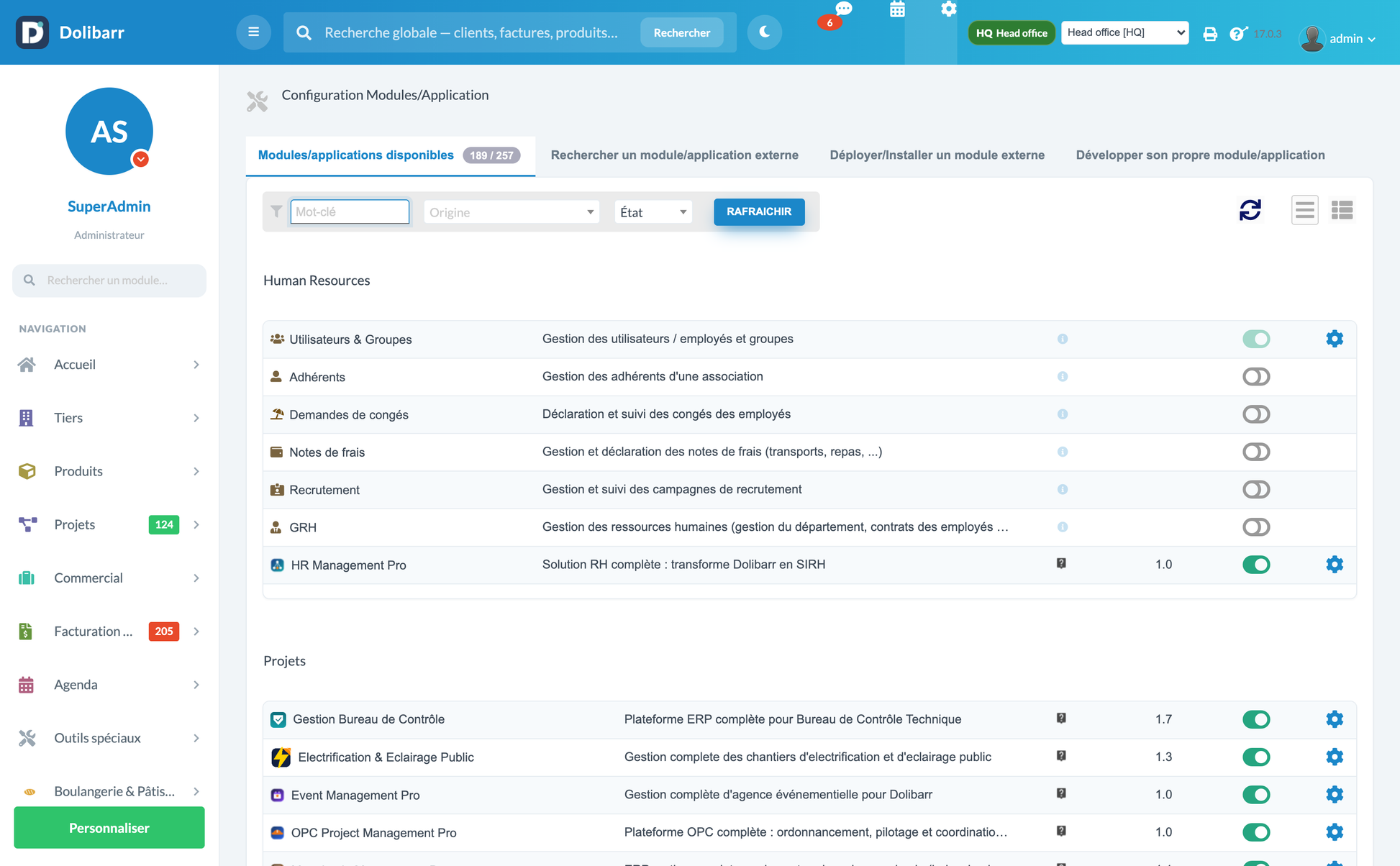
Task: Open the calendar icon in top bar
Action: tap(897, 9)
